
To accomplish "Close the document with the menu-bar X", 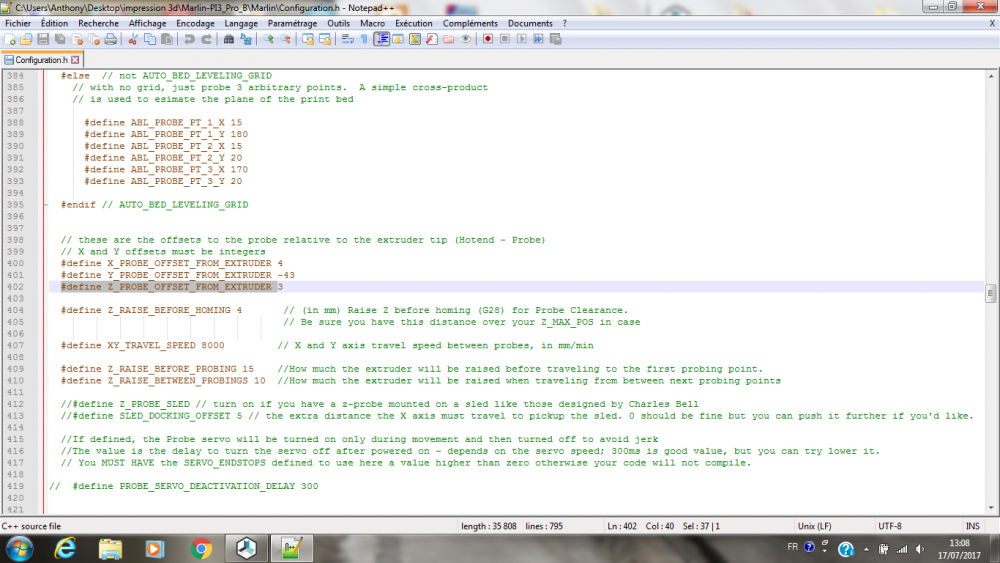I will [992, 23].
